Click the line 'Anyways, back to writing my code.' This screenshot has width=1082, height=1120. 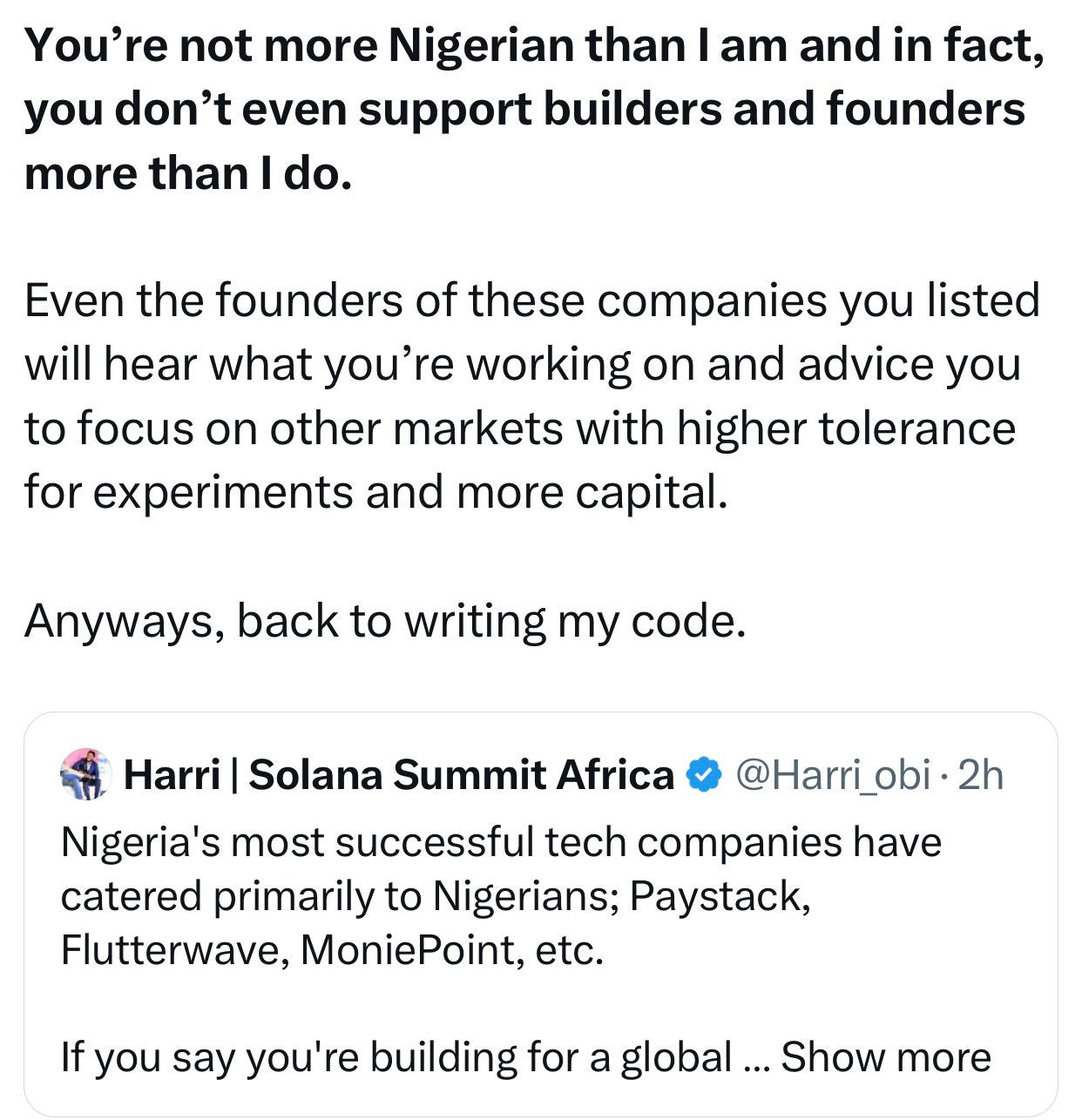point(385,621)
